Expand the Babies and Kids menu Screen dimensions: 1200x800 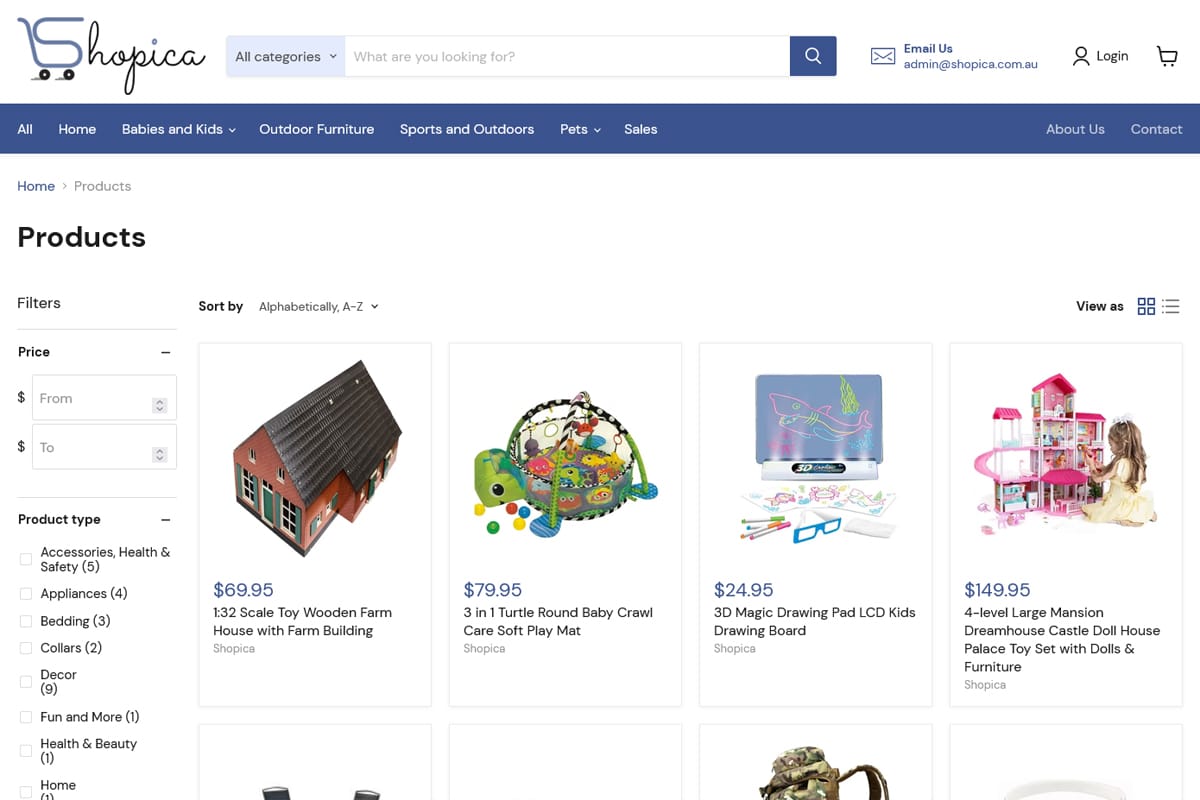coord(179,129)
